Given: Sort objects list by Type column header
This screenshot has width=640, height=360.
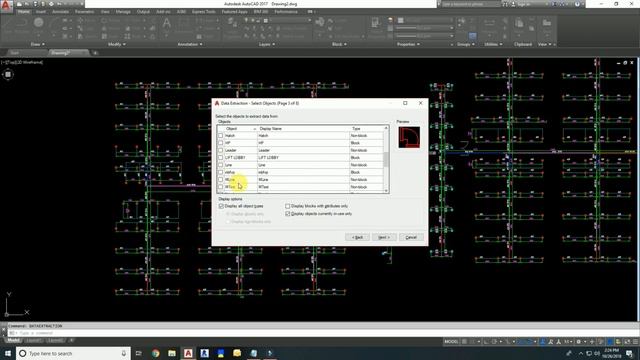Looking at the screenshot, I should [366, 129].
